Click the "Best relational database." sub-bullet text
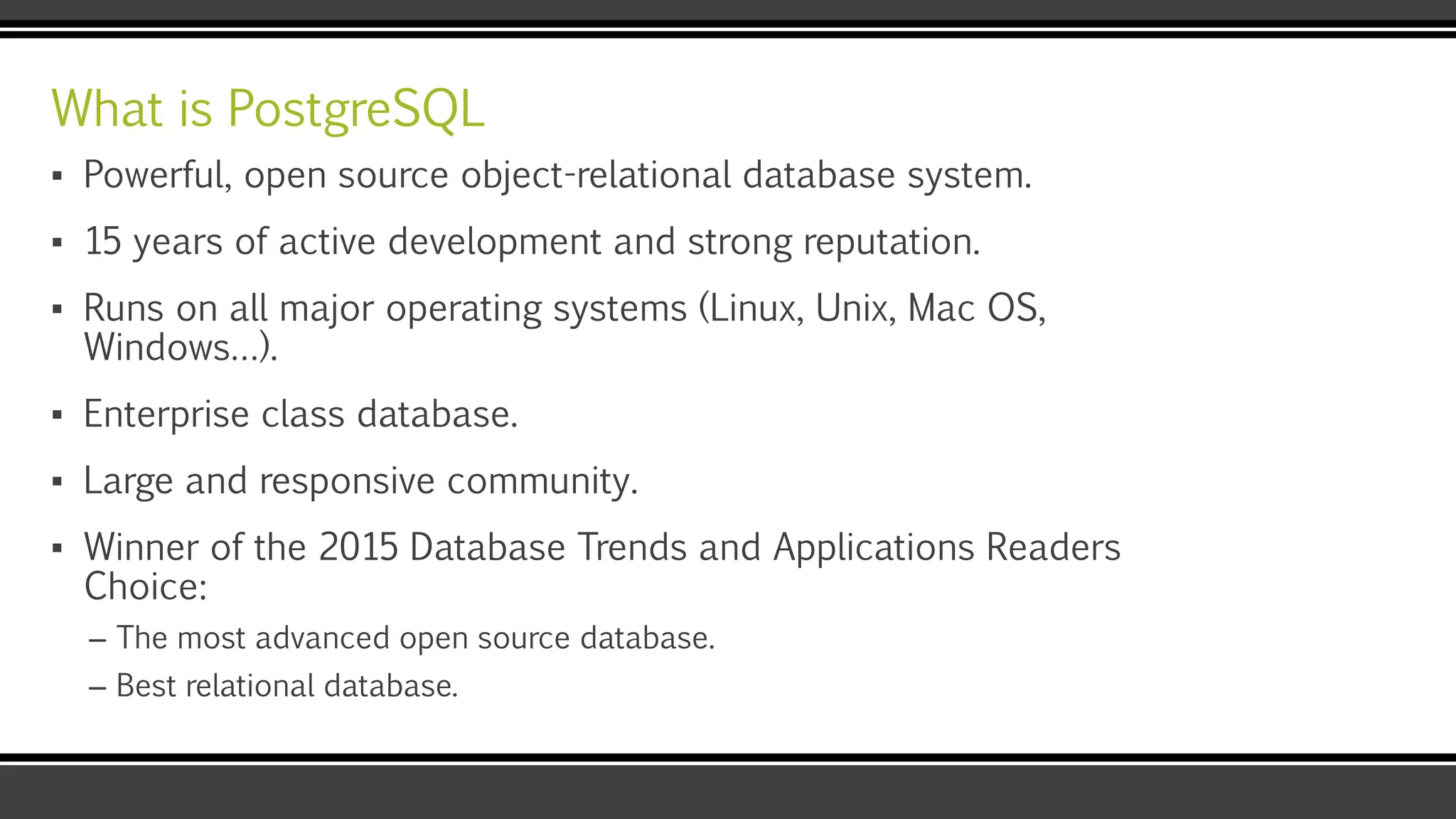The width and height of the screenshot is (1456, 819). click(x=287, y=687)
